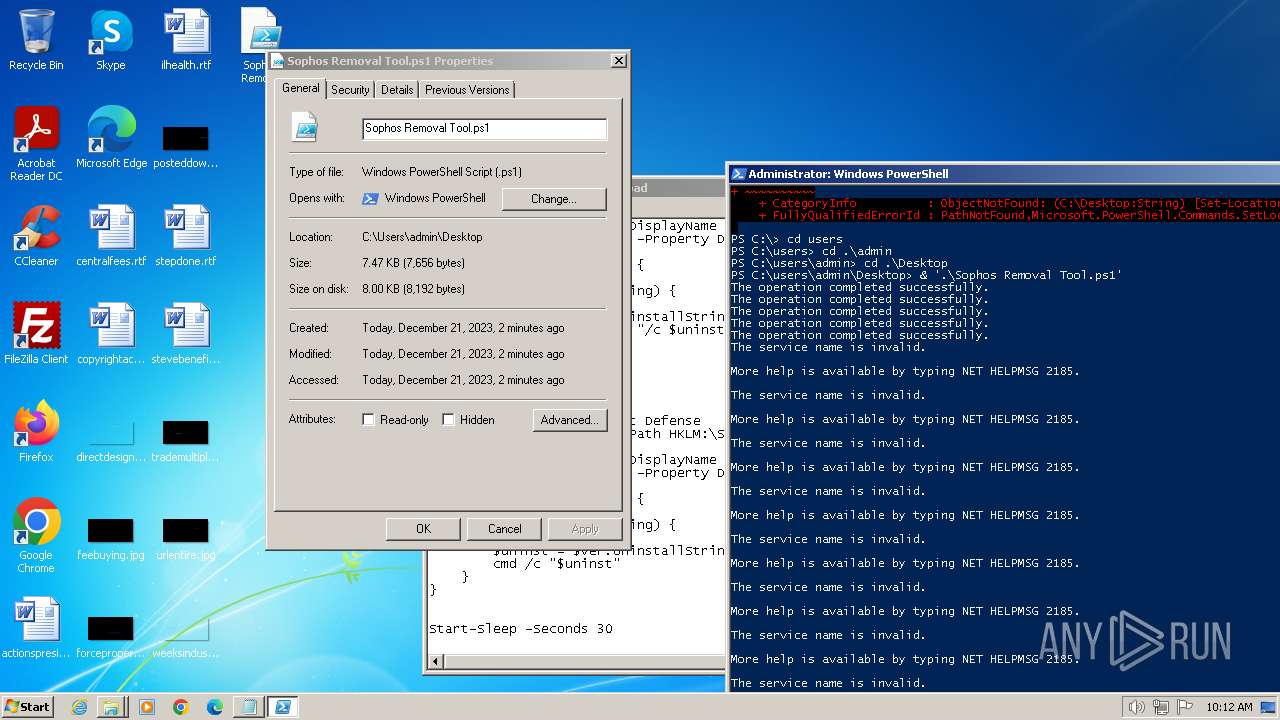Click the file size 7.47 KB value
Image resolution: width=1280 pixels, height=720 pixels.
413,263
